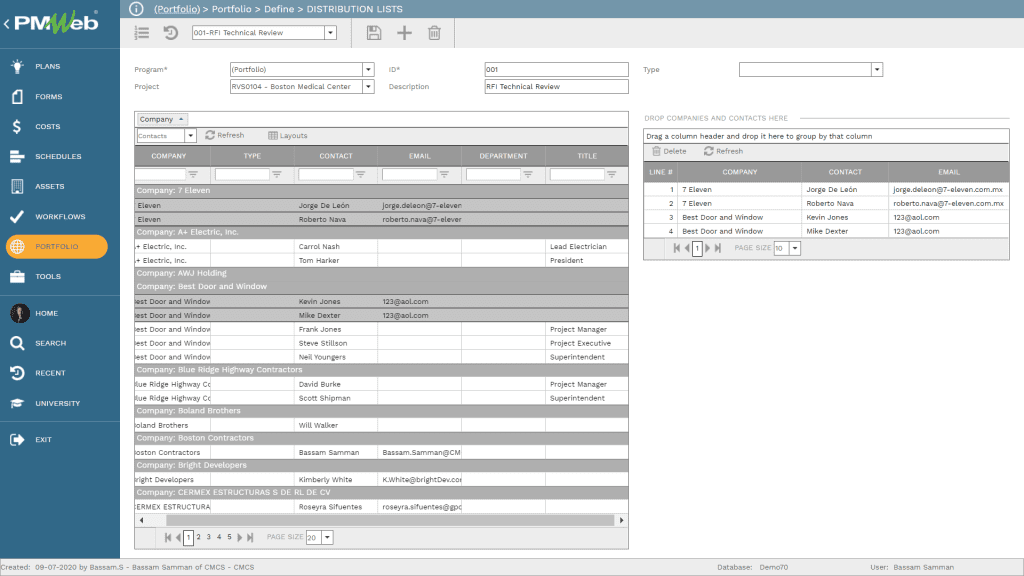The image size is (1024, 576).
Task: Open the Workflows module
Action: point(59,216)
